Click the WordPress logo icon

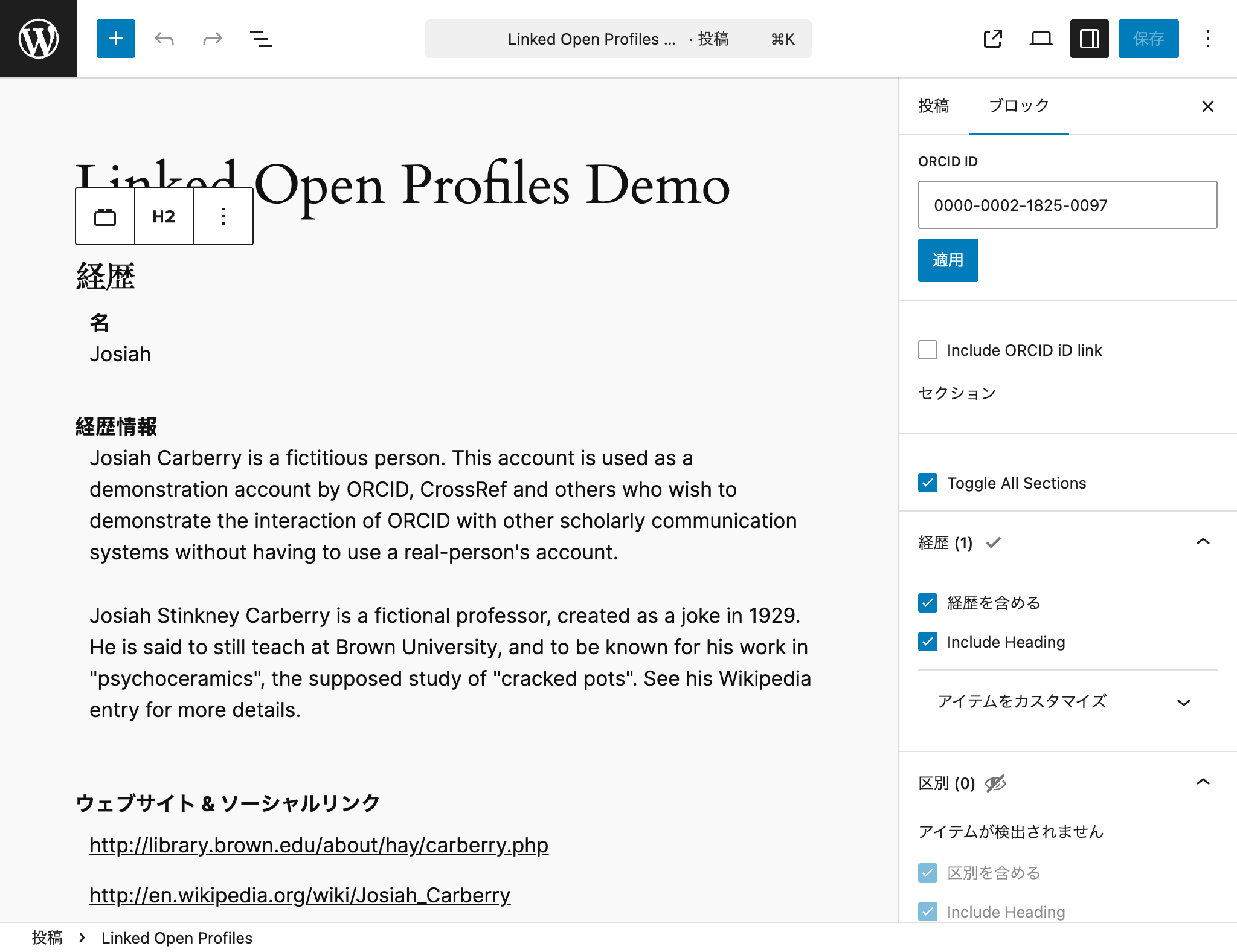click(x=39, y=39)
